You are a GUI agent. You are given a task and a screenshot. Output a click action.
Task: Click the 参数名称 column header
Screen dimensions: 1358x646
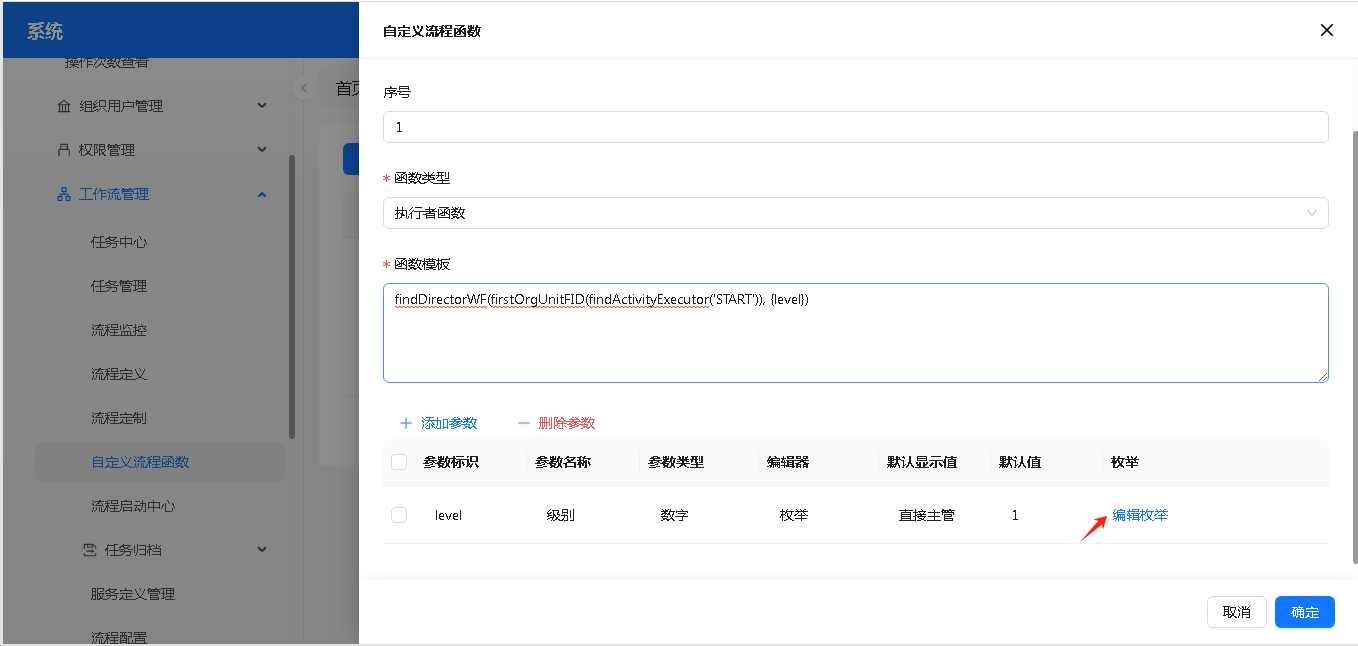click(x=563, y=462)
